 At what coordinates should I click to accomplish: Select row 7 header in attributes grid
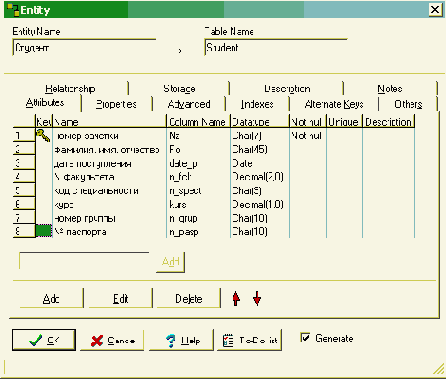pos(24,218)
